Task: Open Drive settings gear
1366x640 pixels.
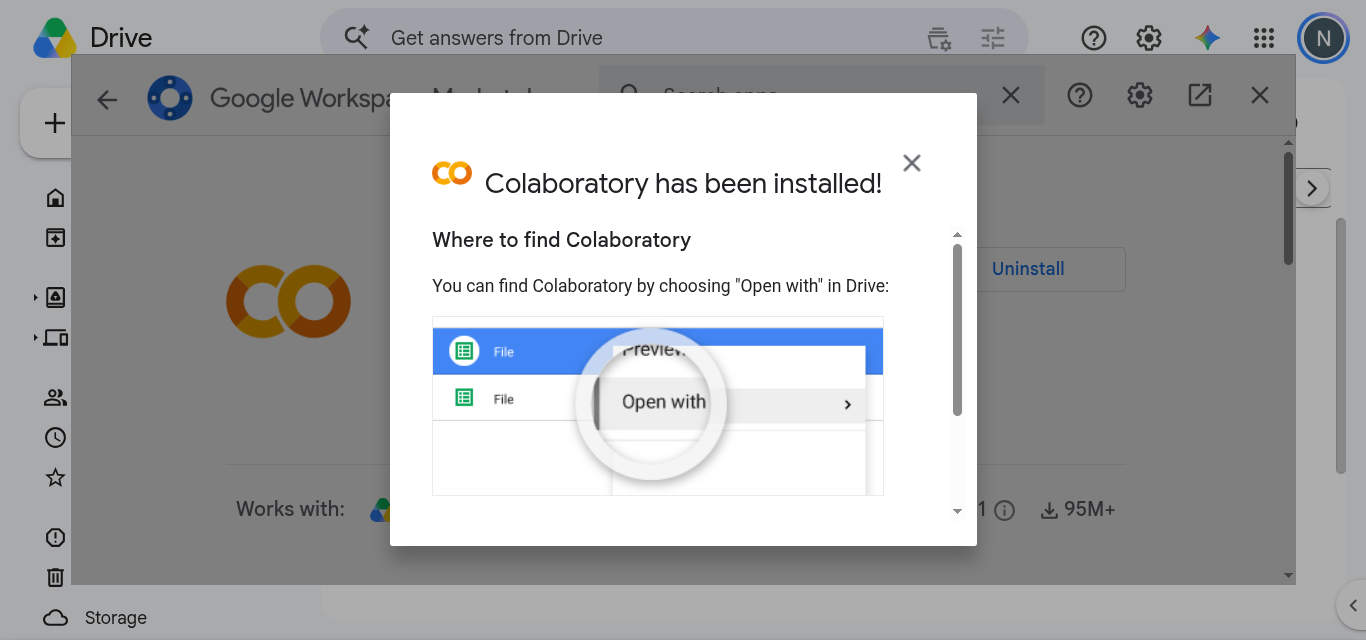Action: point(1149,38)
